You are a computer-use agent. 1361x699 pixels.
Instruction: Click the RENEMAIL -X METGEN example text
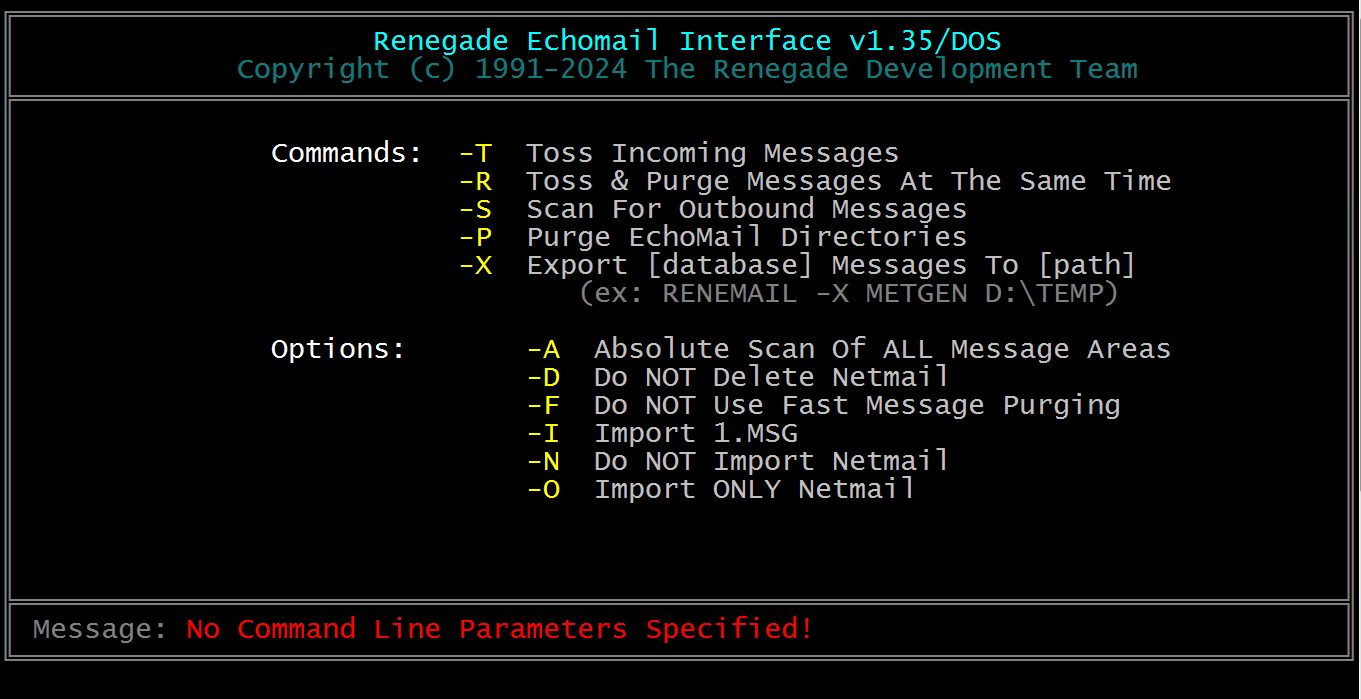coord(849,293)
